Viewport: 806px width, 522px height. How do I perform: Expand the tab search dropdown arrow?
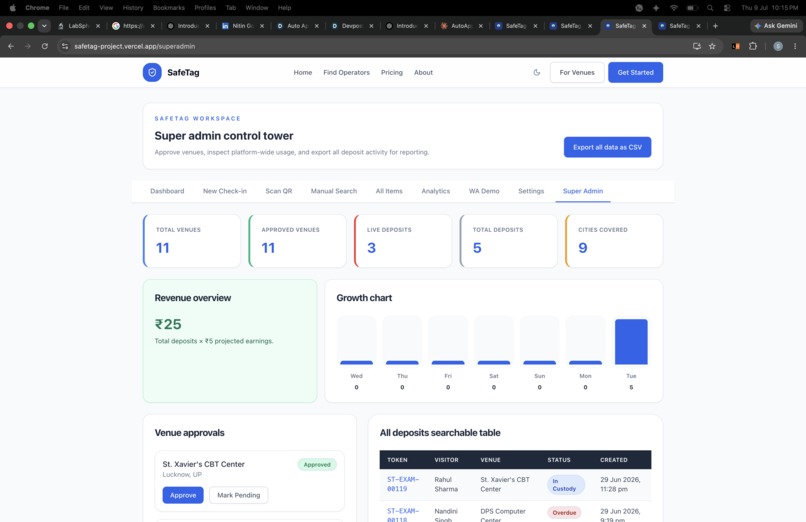tap(44, 26)
